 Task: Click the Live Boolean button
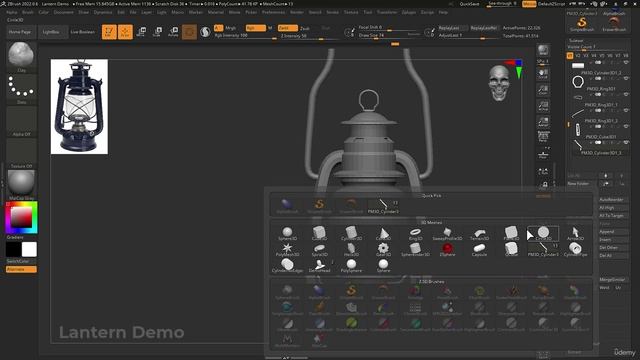coord(83,32)
